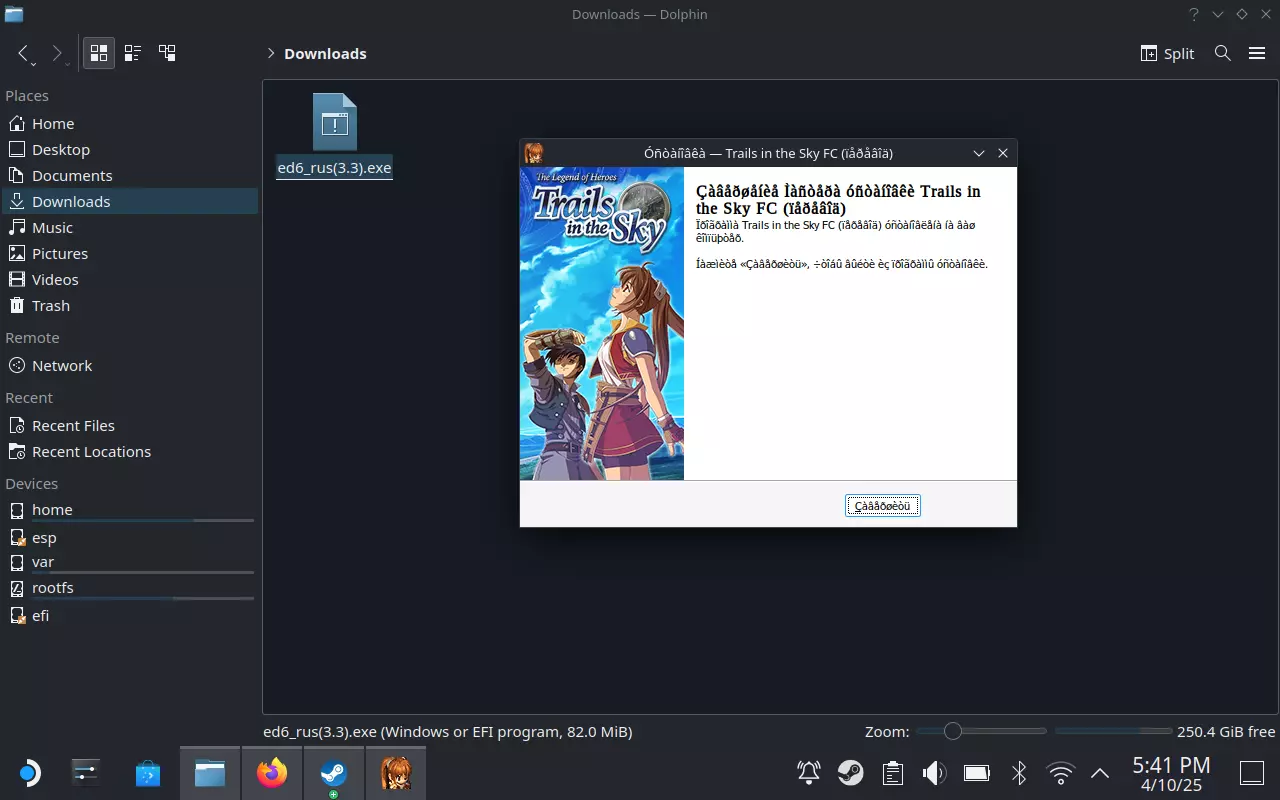Click the Zoom slider in Dolphin's status bar
This screenshot has height=800, width=1280.
981,732
